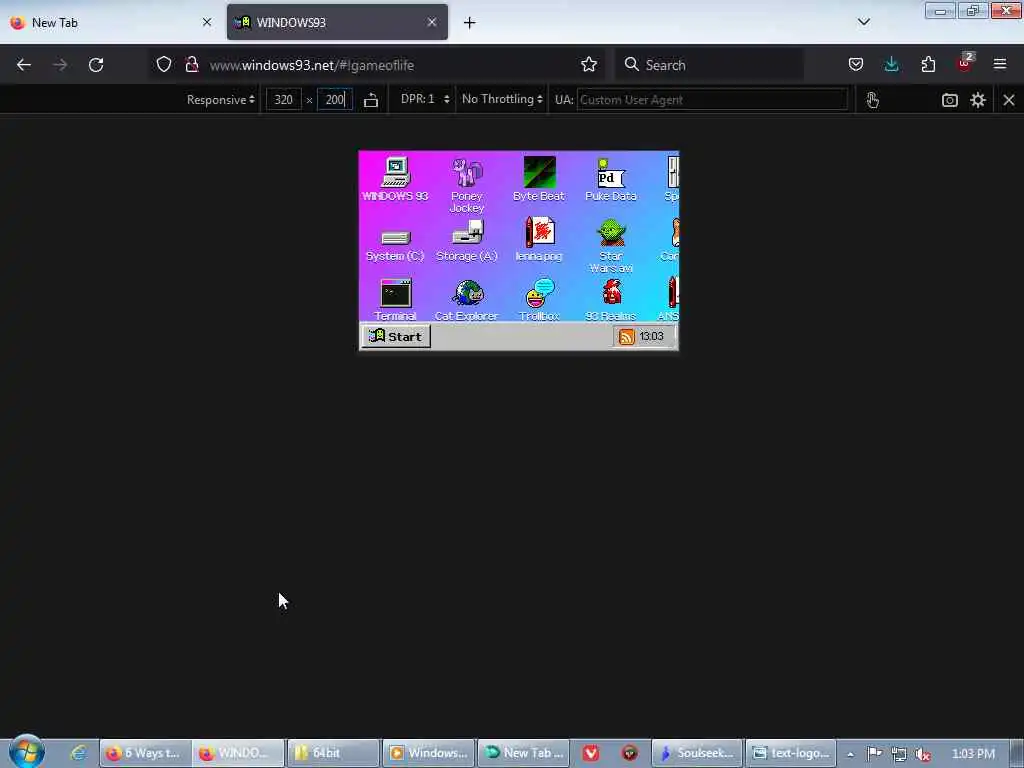The width and height of the screenshot is (1024, 768).
Task: Take a screenshot of the viewport
Action: pyautogui.click(x=950, y=100)
